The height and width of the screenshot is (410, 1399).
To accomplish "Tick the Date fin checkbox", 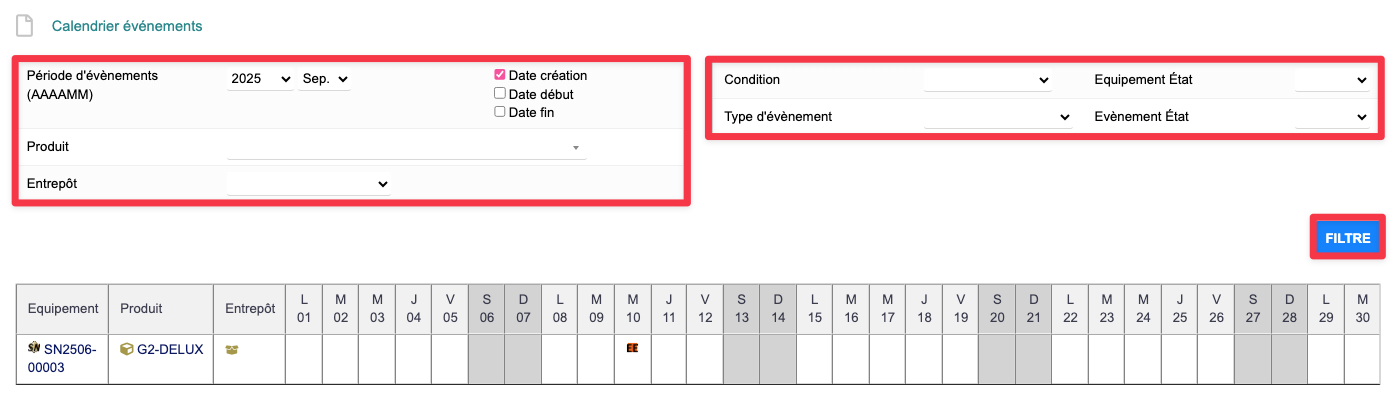I will pos(500,112).
